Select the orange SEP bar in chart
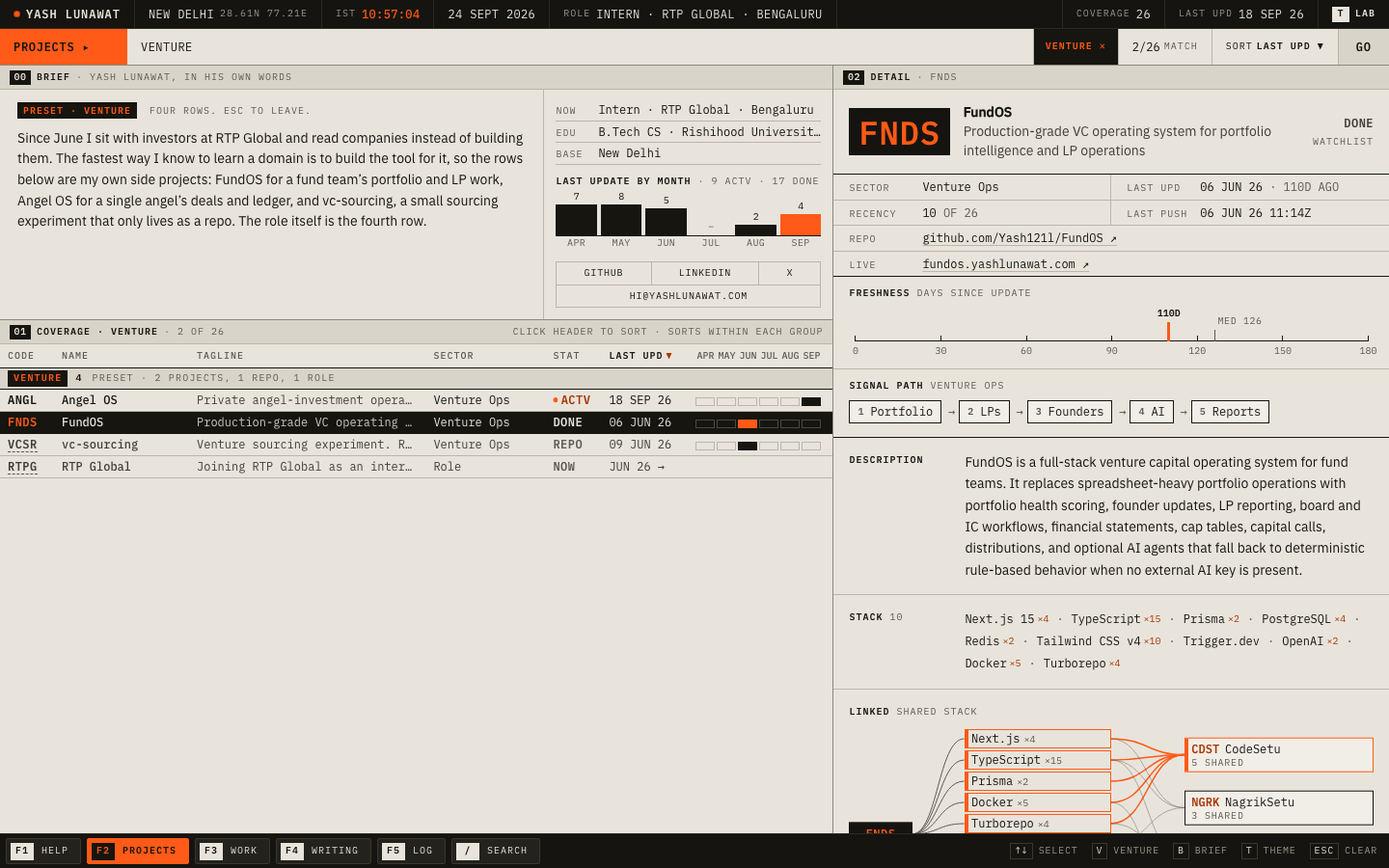 point(801,225)
